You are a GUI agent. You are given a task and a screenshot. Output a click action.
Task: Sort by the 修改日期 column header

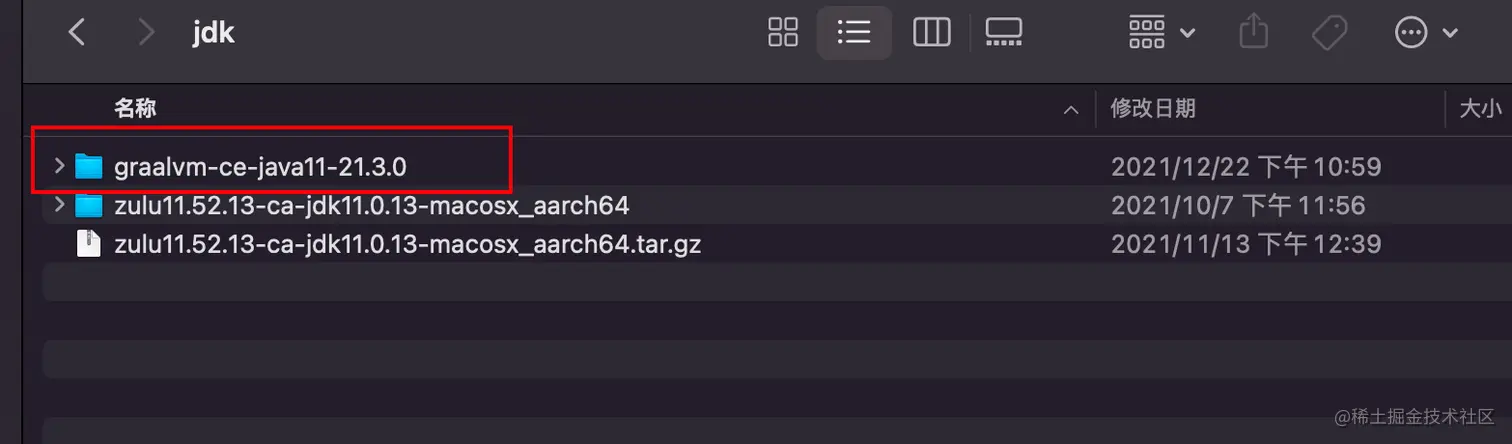point(1153,108)
